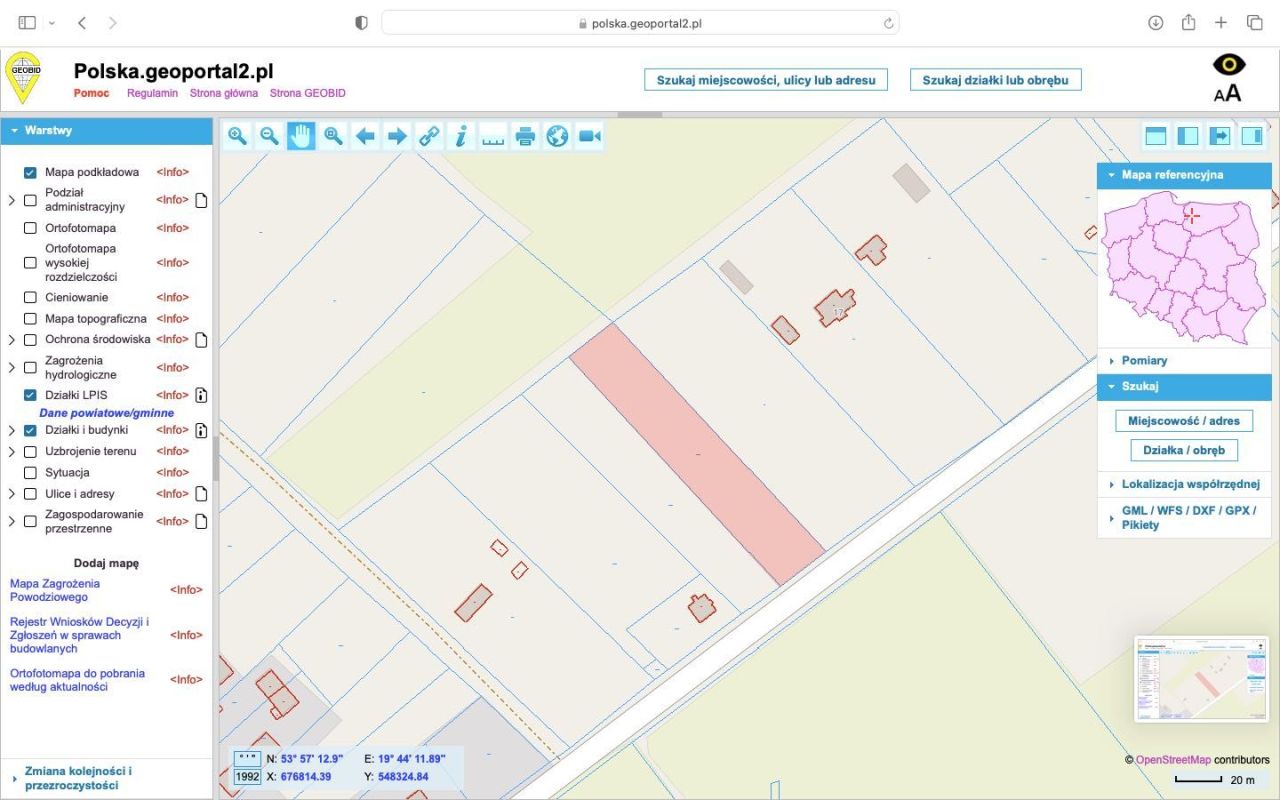Activate the pan hand tool
The image size is (1280, 800).
click(x=301, y=136)
